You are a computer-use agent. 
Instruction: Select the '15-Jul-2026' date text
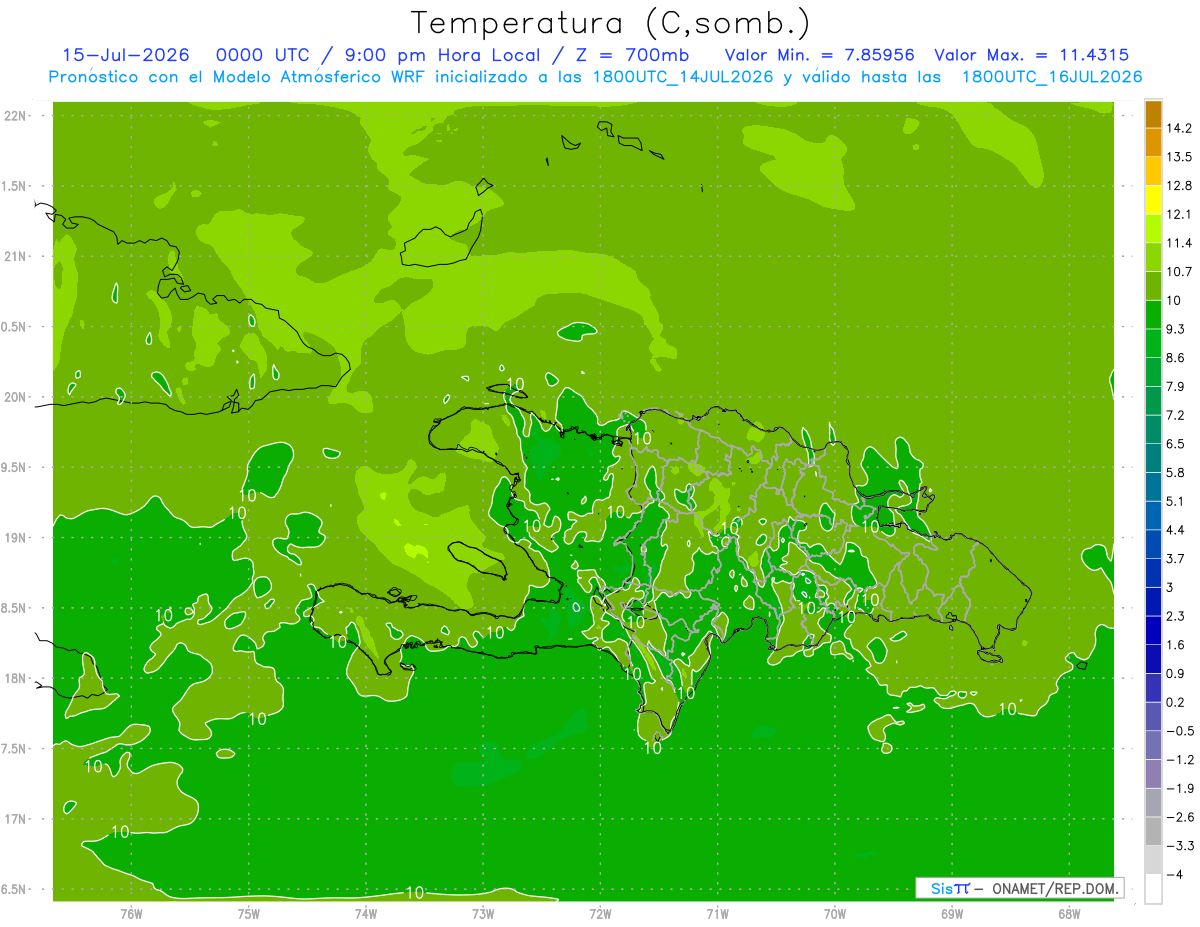(x=125, y=55)
